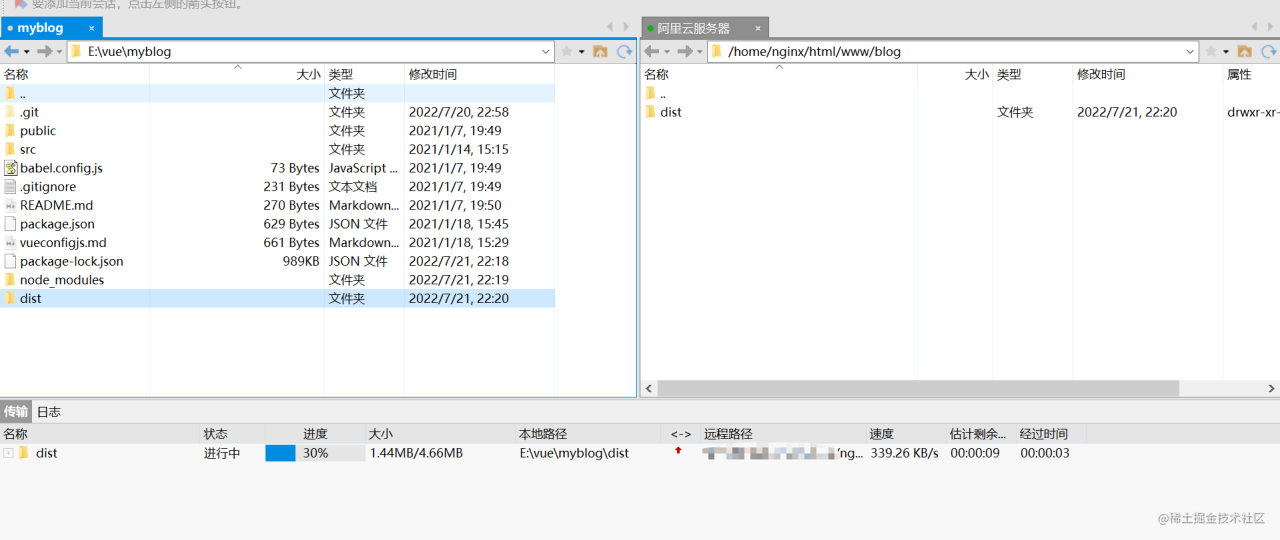Select the package.json file
Viewport: 1280px width, 540px height.
click(277, 224)
